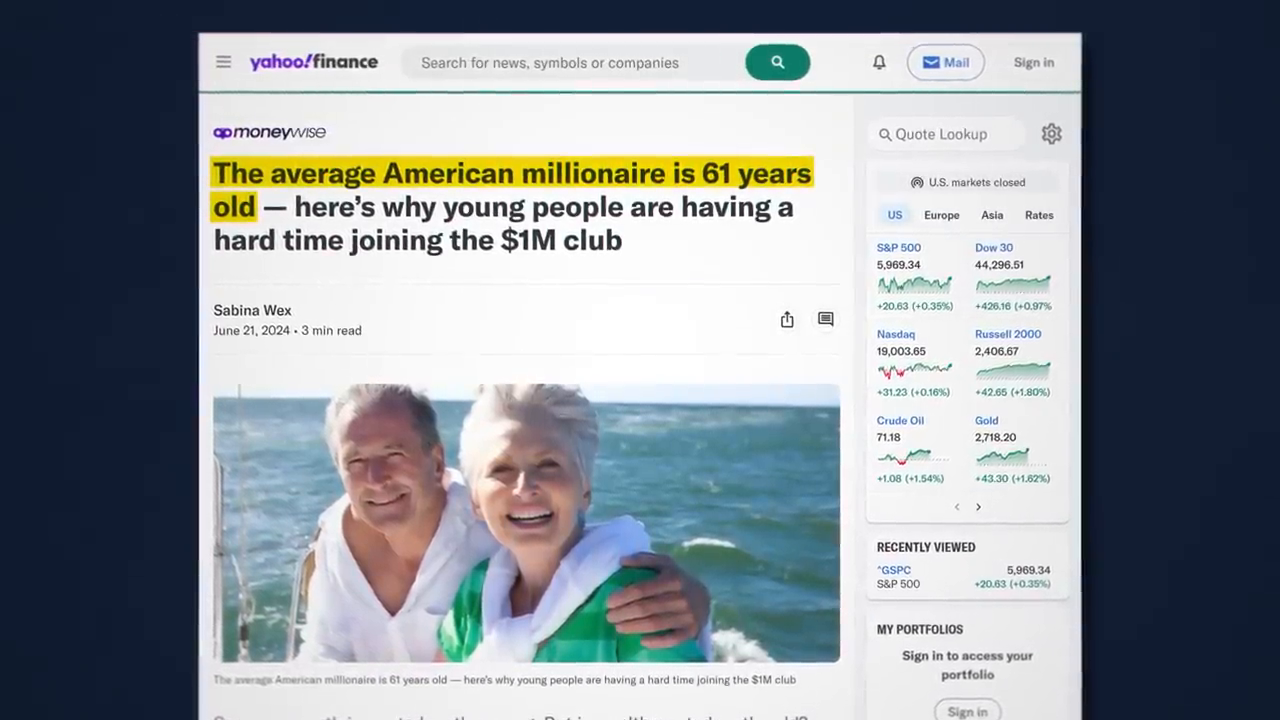The width and height of the screenshot is (1280, 720).
Task: Focus the news and symbols search field
Action: pyautogui.click(x=573, y=62)
